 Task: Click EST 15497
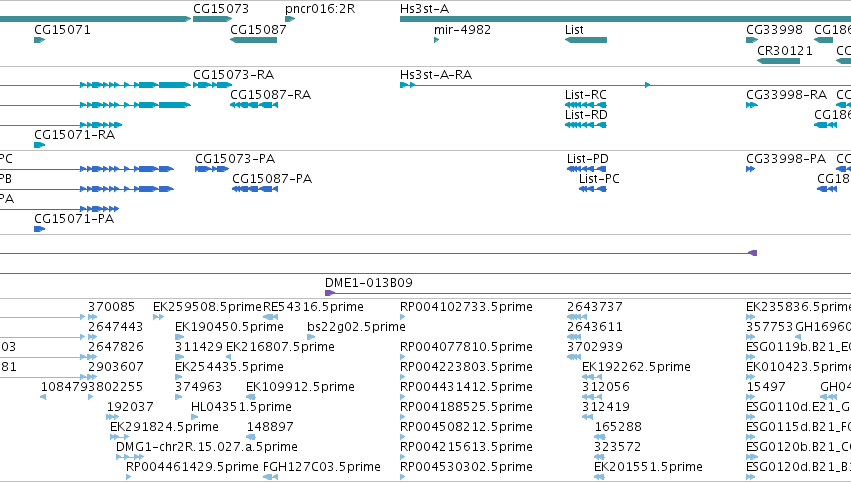coord(766,387)
